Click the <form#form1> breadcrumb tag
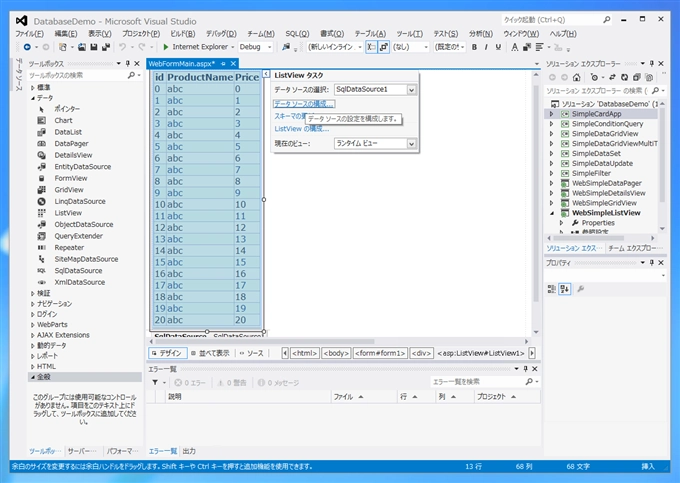 (x=380, y=353)
